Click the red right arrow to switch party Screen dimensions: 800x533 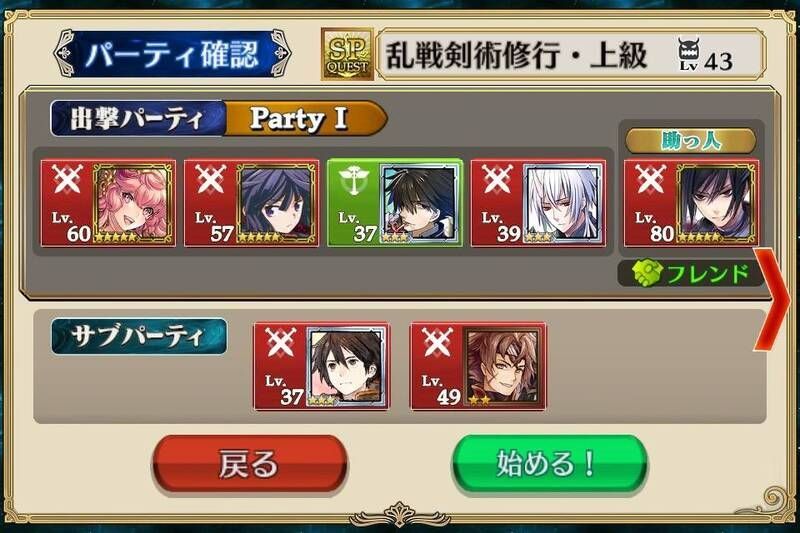(x=772, y=300)
